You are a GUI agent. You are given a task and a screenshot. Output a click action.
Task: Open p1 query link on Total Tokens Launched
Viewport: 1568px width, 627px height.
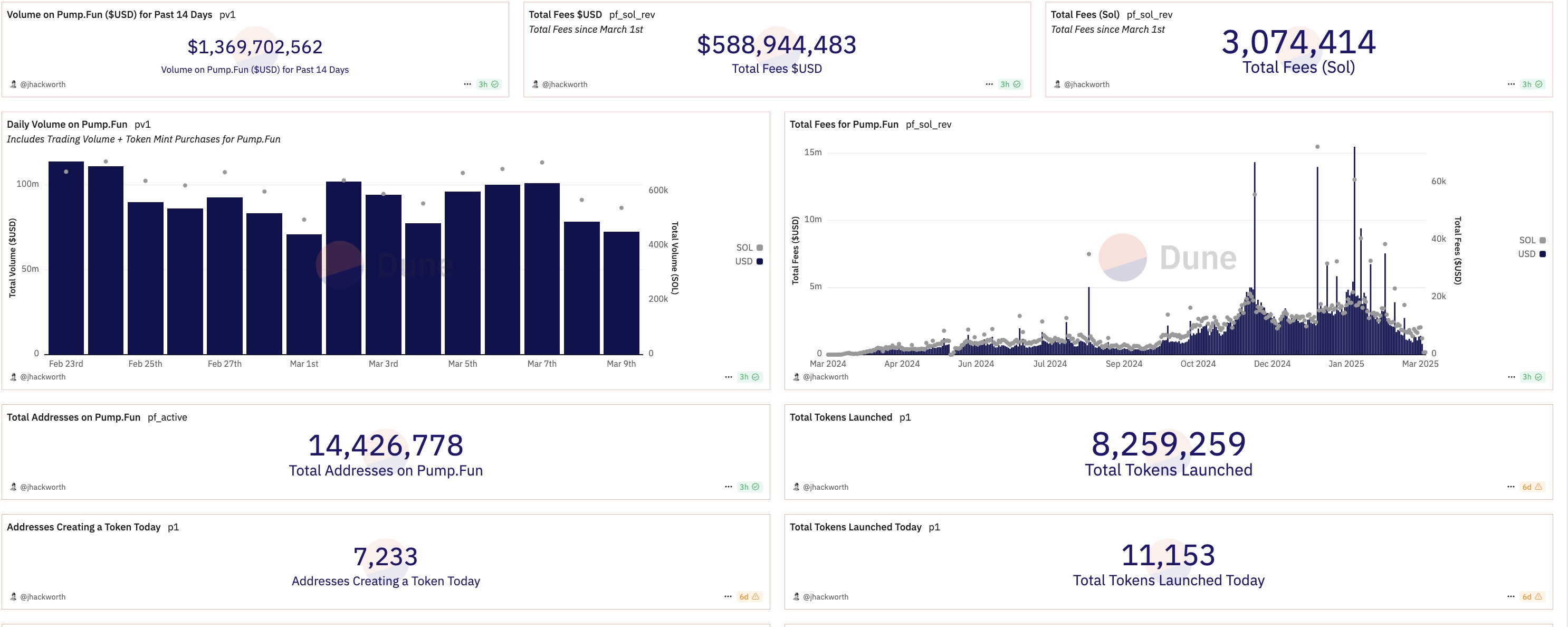905,417
